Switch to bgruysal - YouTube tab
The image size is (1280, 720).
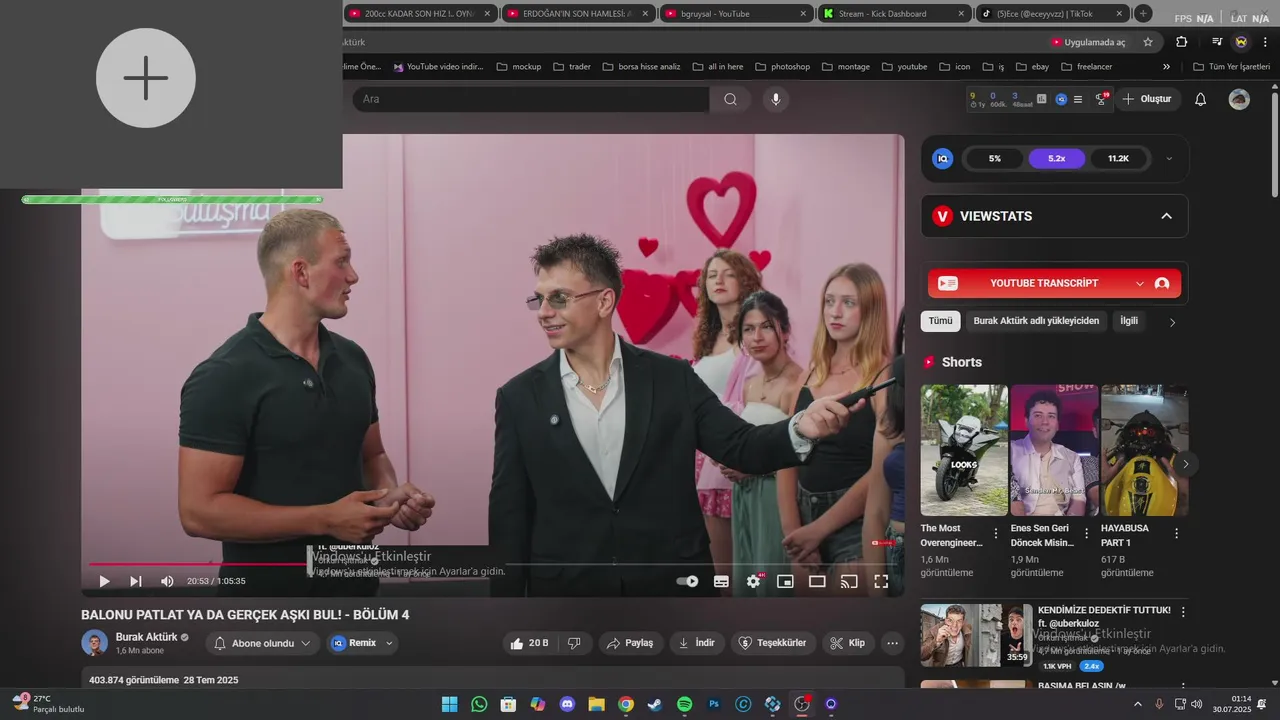point(738,14)
